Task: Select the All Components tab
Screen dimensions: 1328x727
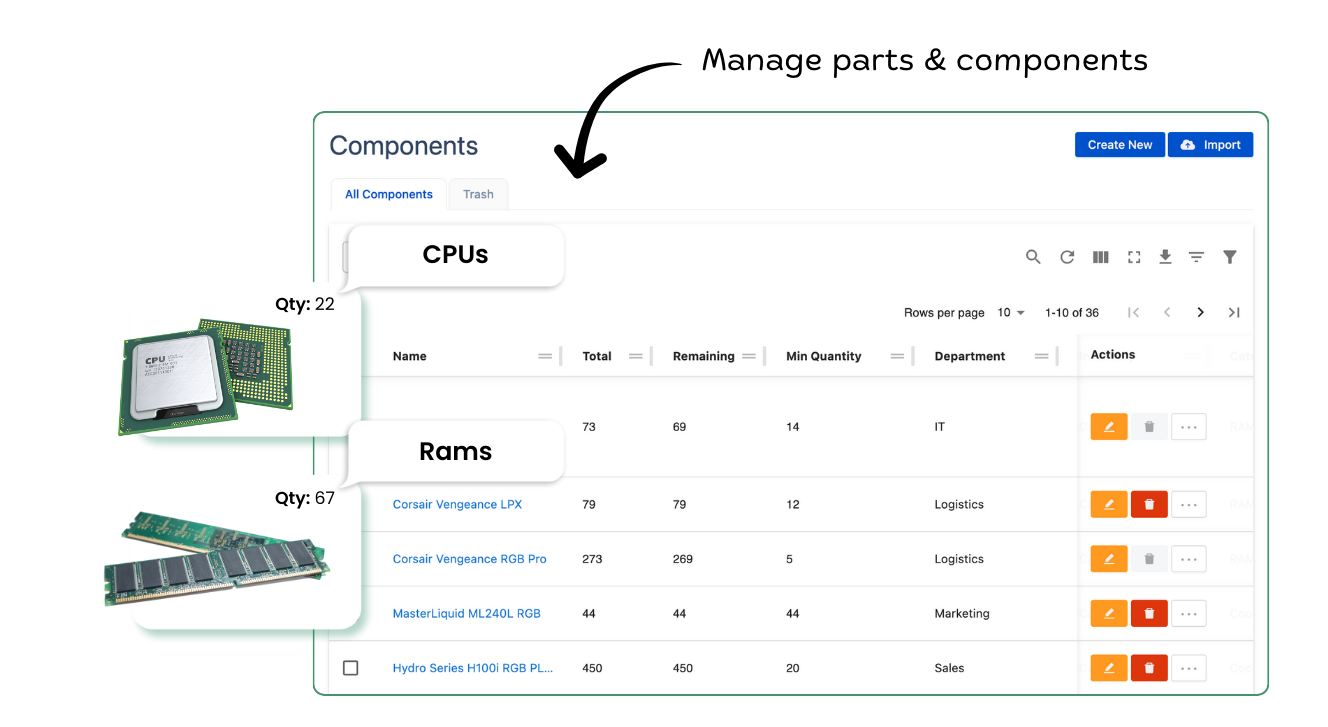Action: click(389, 194)
